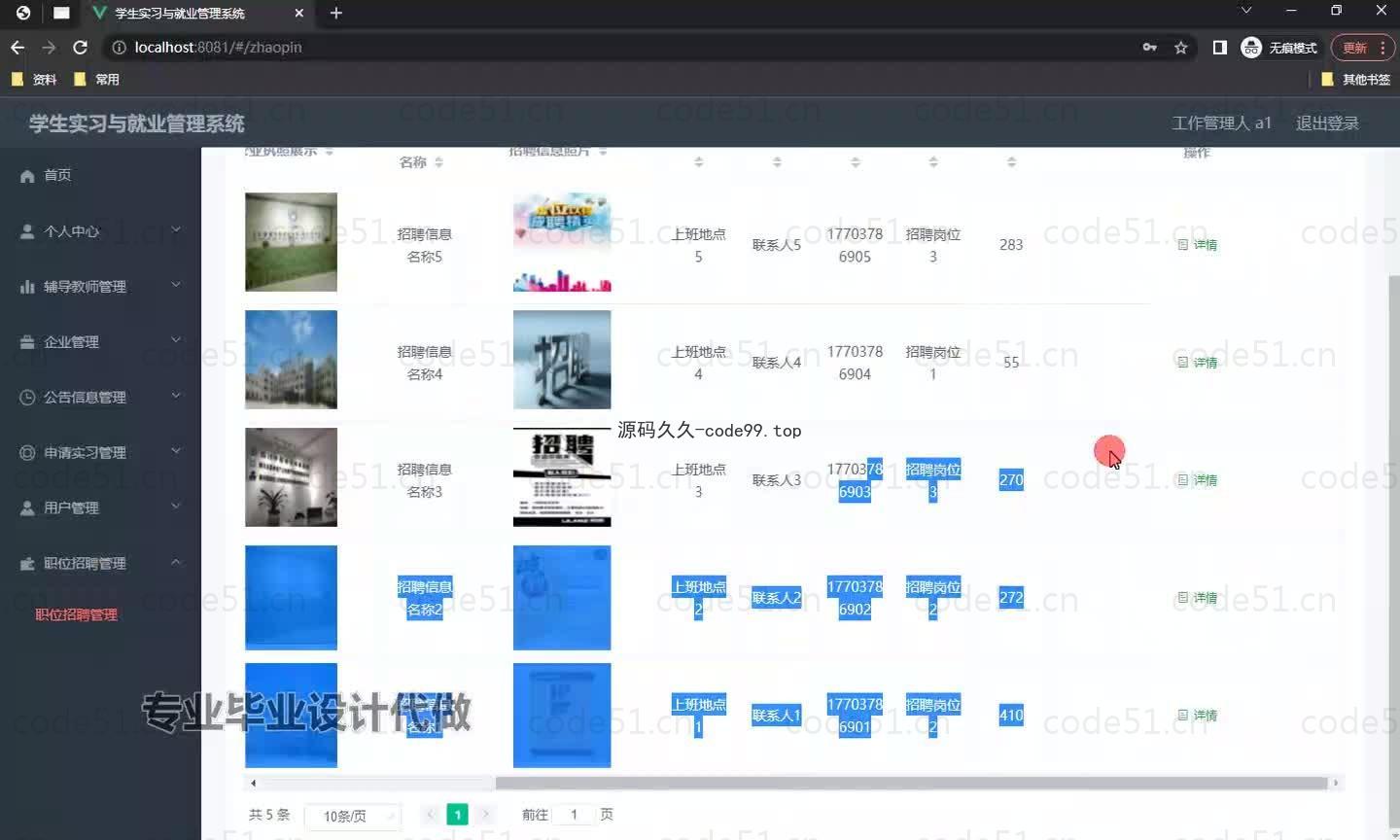Collapse the 职位招聘管理 submenu chevron
The image size is (1400, 840).
176,562
